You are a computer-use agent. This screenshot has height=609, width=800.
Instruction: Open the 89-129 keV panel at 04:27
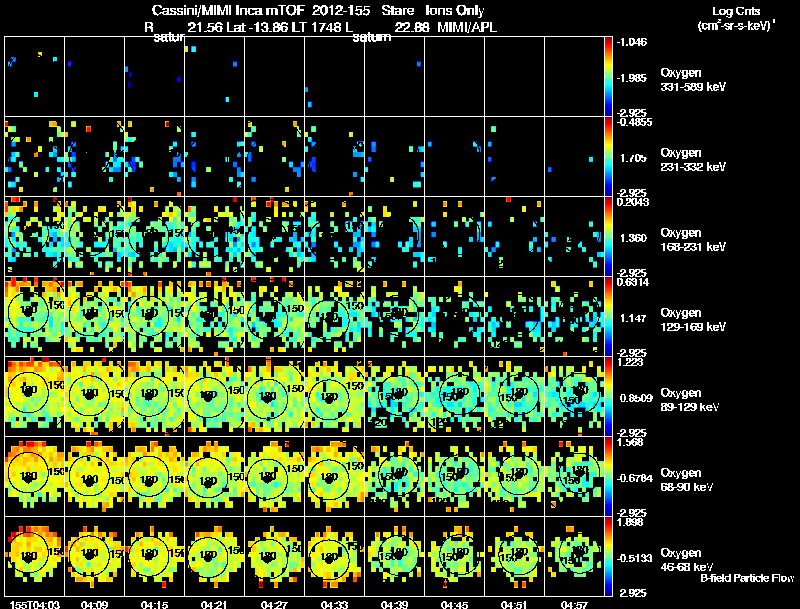[x=274, y=396]
